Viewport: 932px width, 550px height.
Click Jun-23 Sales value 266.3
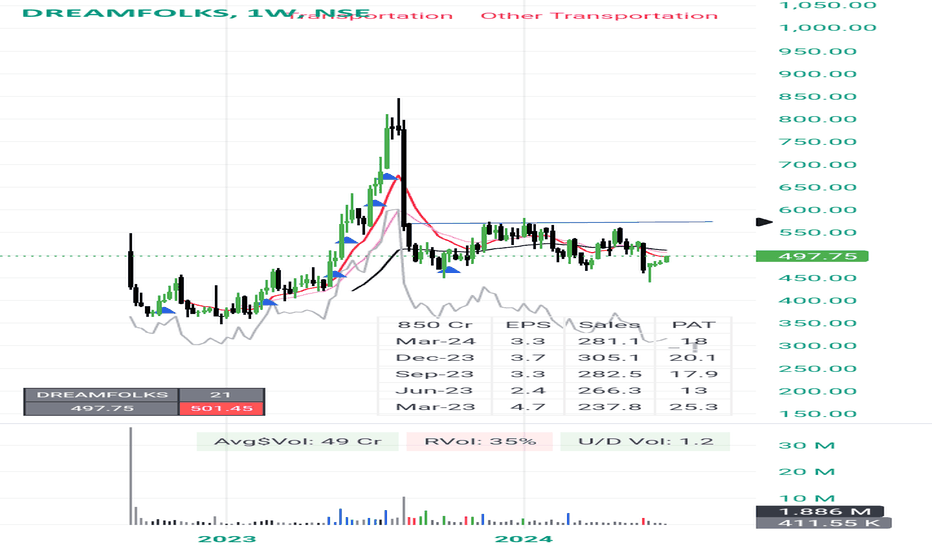(x=609, y=391)
